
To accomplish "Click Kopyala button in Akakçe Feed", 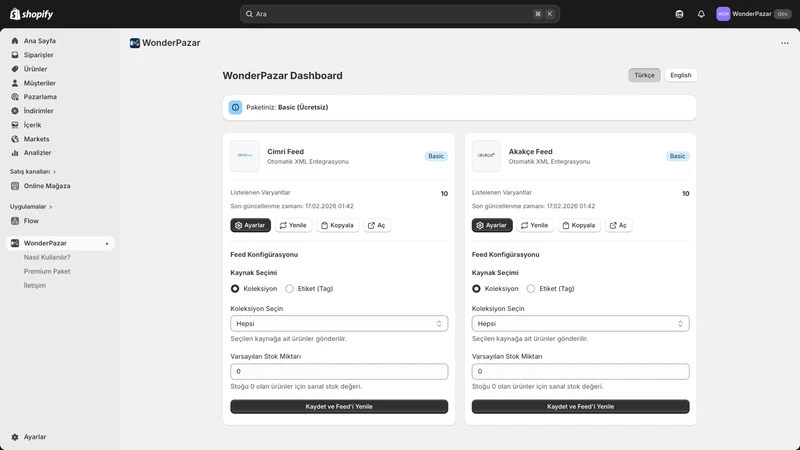I will coord(579,225).
